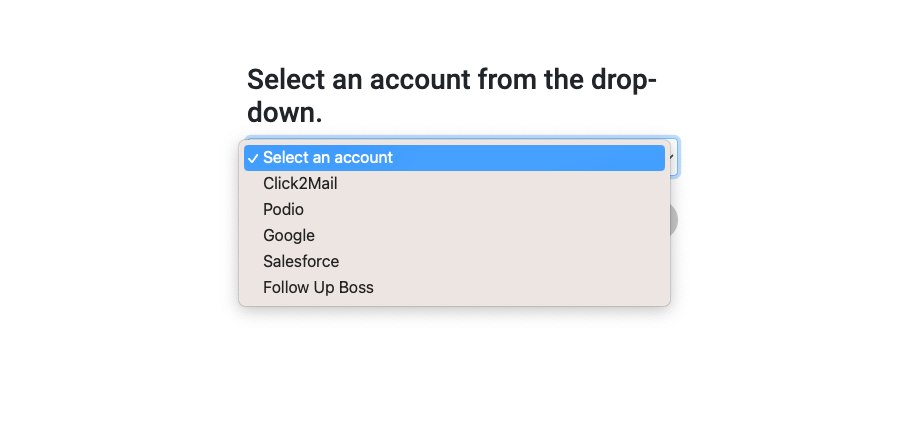Choose the Podio account option

[283, 210]
